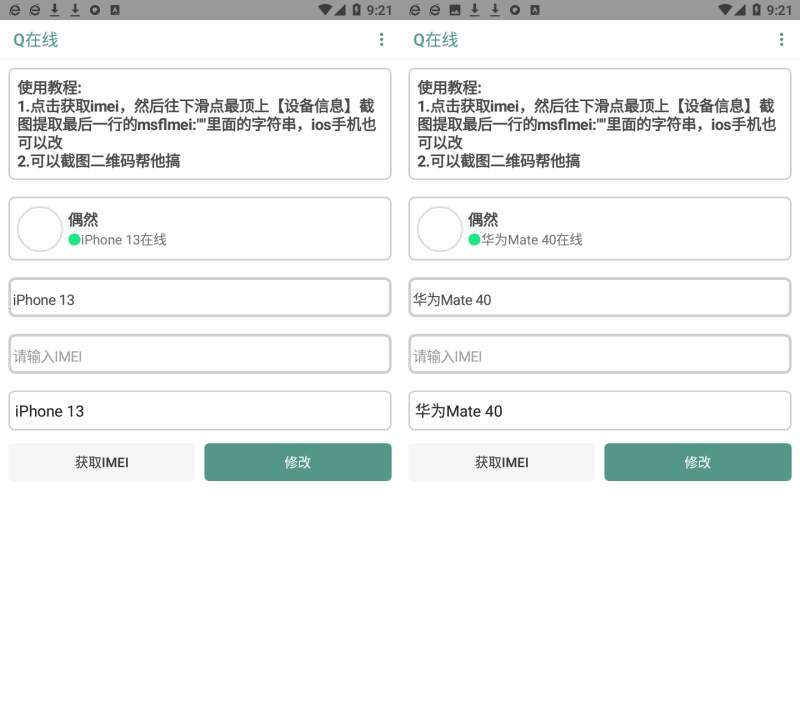The width and height of the screenshot is (800, 711).
Task: Click the iPhone 13 model input field
Action: pyautogui.click(x=200, y=297)
